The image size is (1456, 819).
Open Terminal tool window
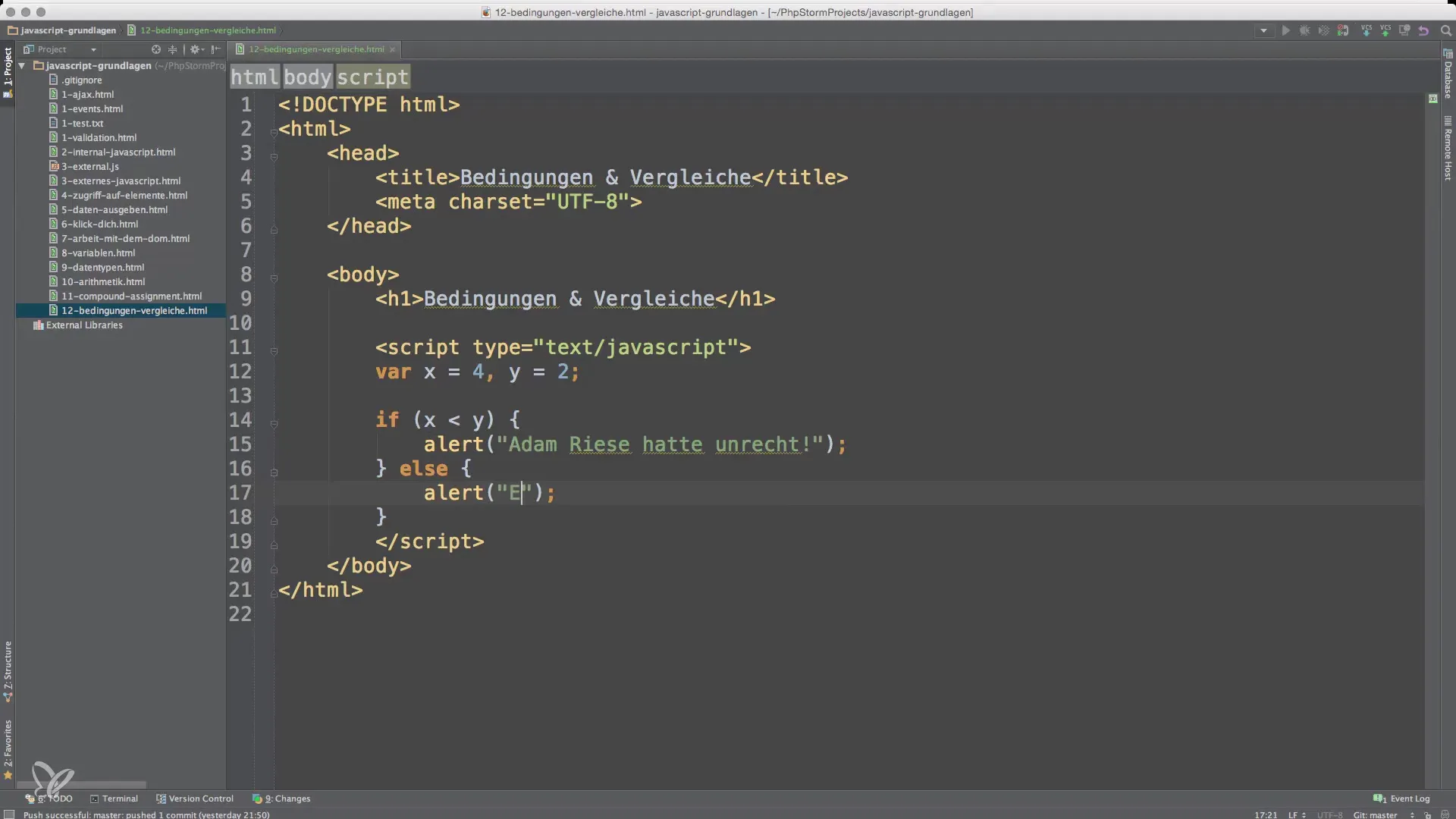pos(114,799)
